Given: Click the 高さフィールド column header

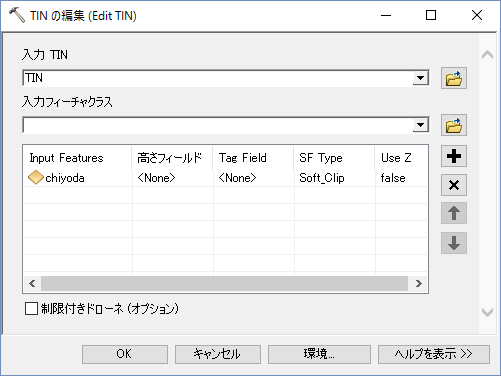Looking at the screenshot, I should 173,158.
